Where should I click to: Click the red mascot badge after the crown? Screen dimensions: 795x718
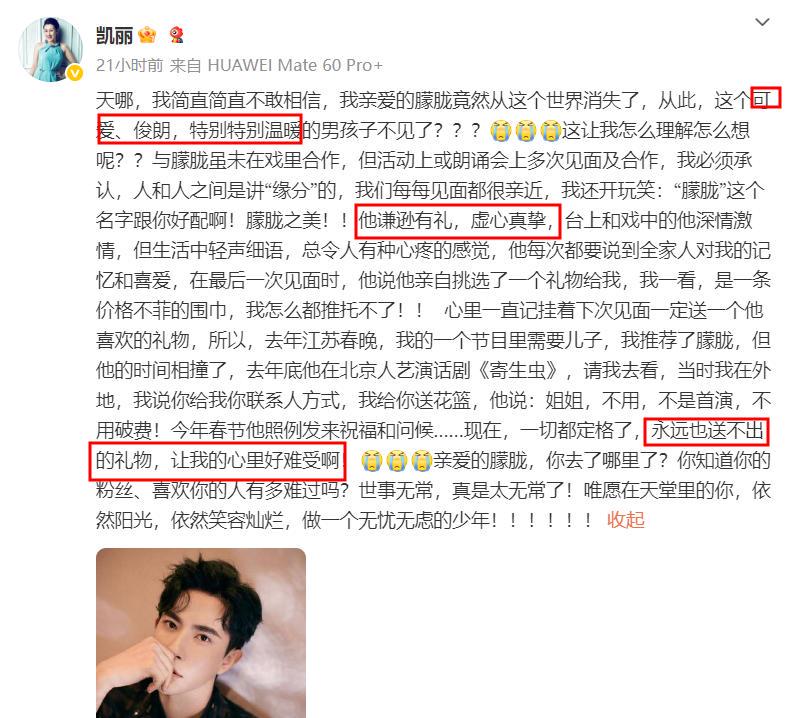(175, 34)
